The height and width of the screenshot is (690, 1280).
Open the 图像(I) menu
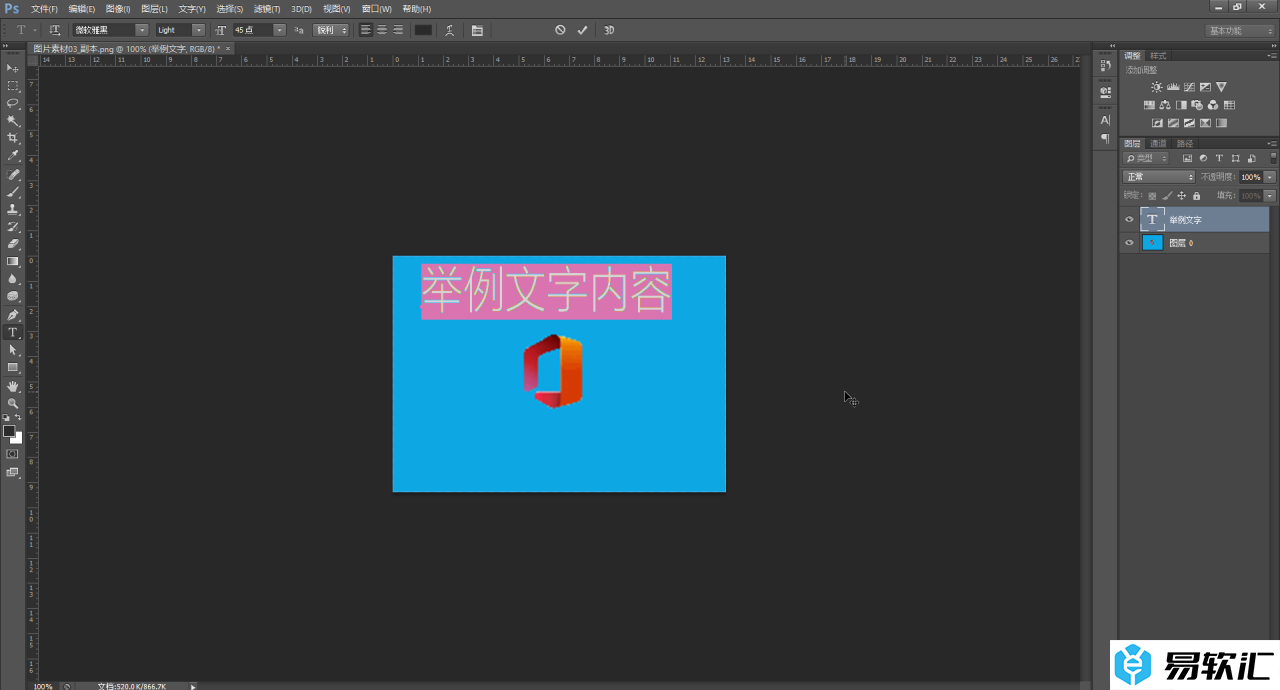118,9
